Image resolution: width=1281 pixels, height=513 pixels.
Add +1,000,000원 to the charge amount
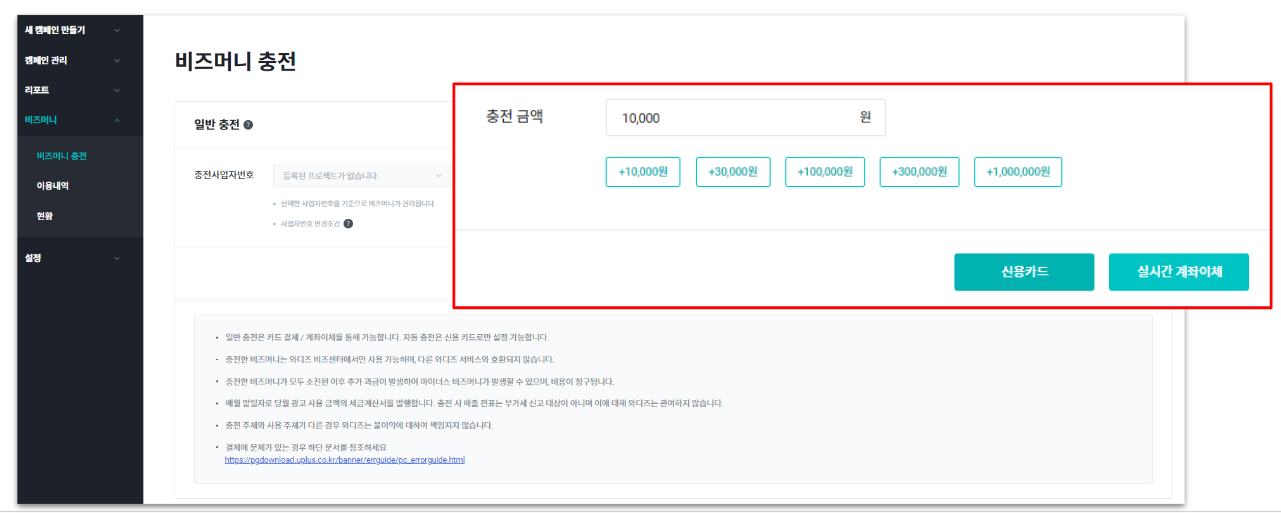click(x=1017, y=172)
